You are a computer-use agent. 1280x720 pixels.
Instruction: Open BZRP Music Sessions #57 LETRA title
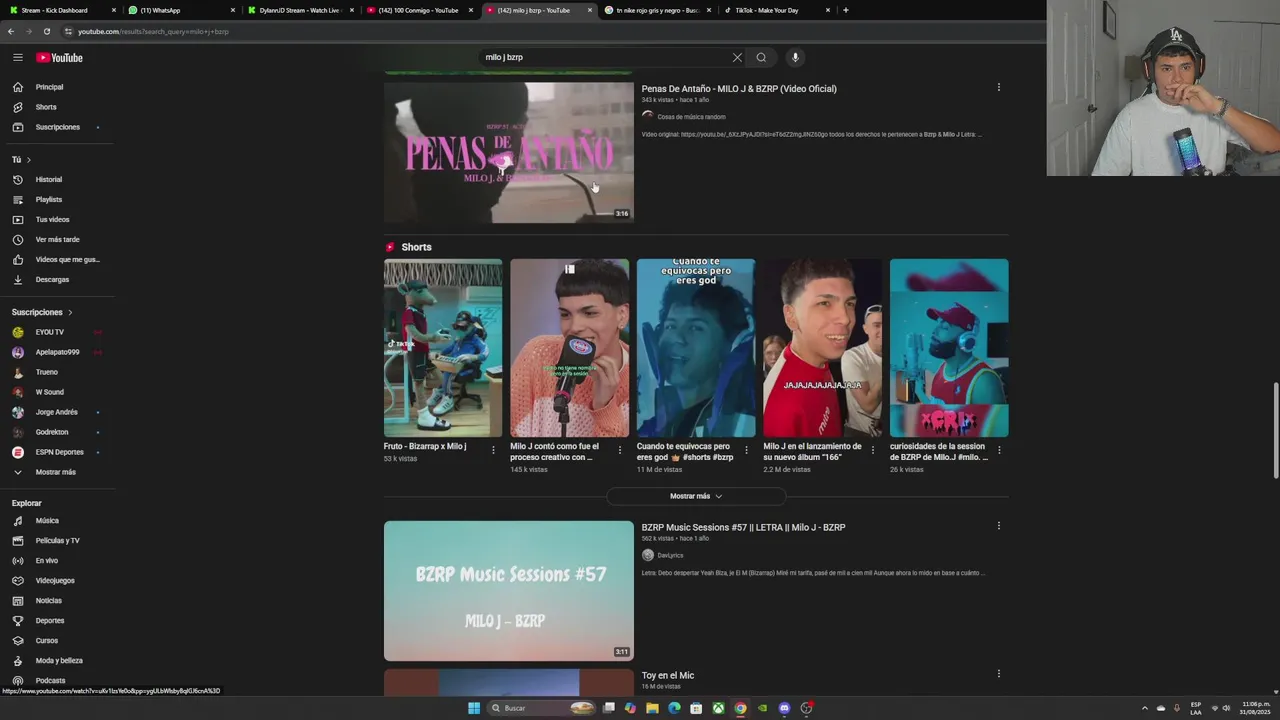(x=743, y=527)
